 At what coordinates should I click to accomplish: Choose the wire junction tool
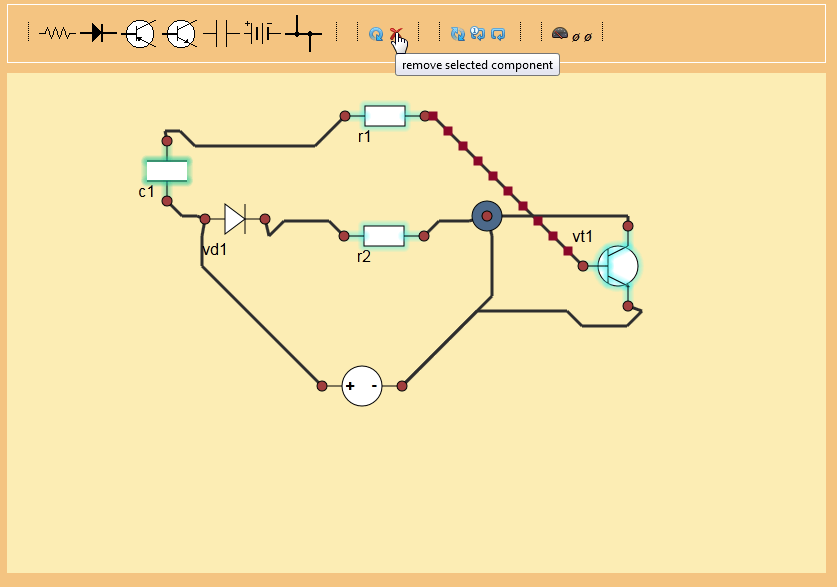point(303,34)
